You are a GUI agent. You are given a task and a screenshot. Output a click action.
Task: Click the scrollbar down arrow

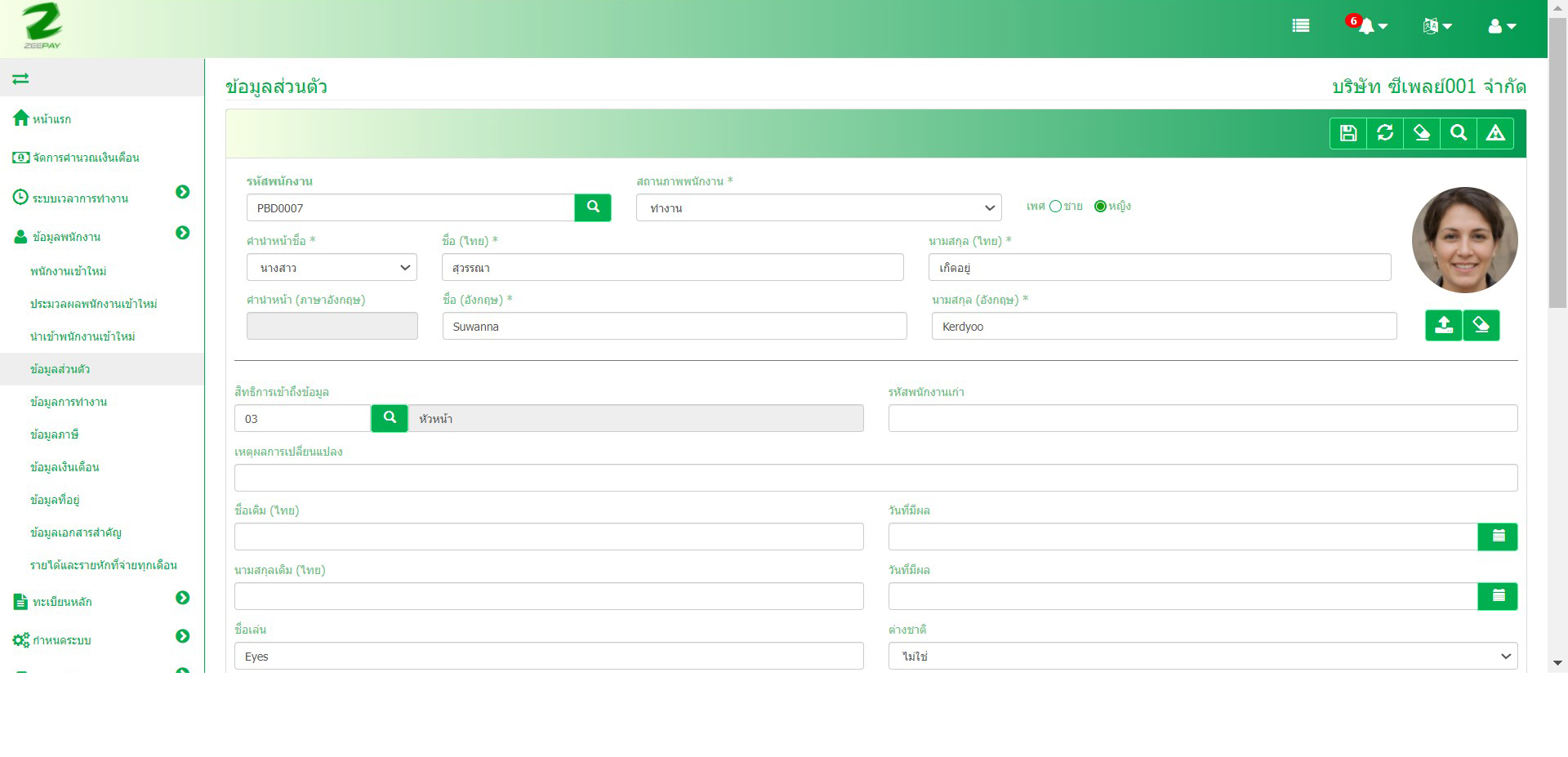point(1557,663)
